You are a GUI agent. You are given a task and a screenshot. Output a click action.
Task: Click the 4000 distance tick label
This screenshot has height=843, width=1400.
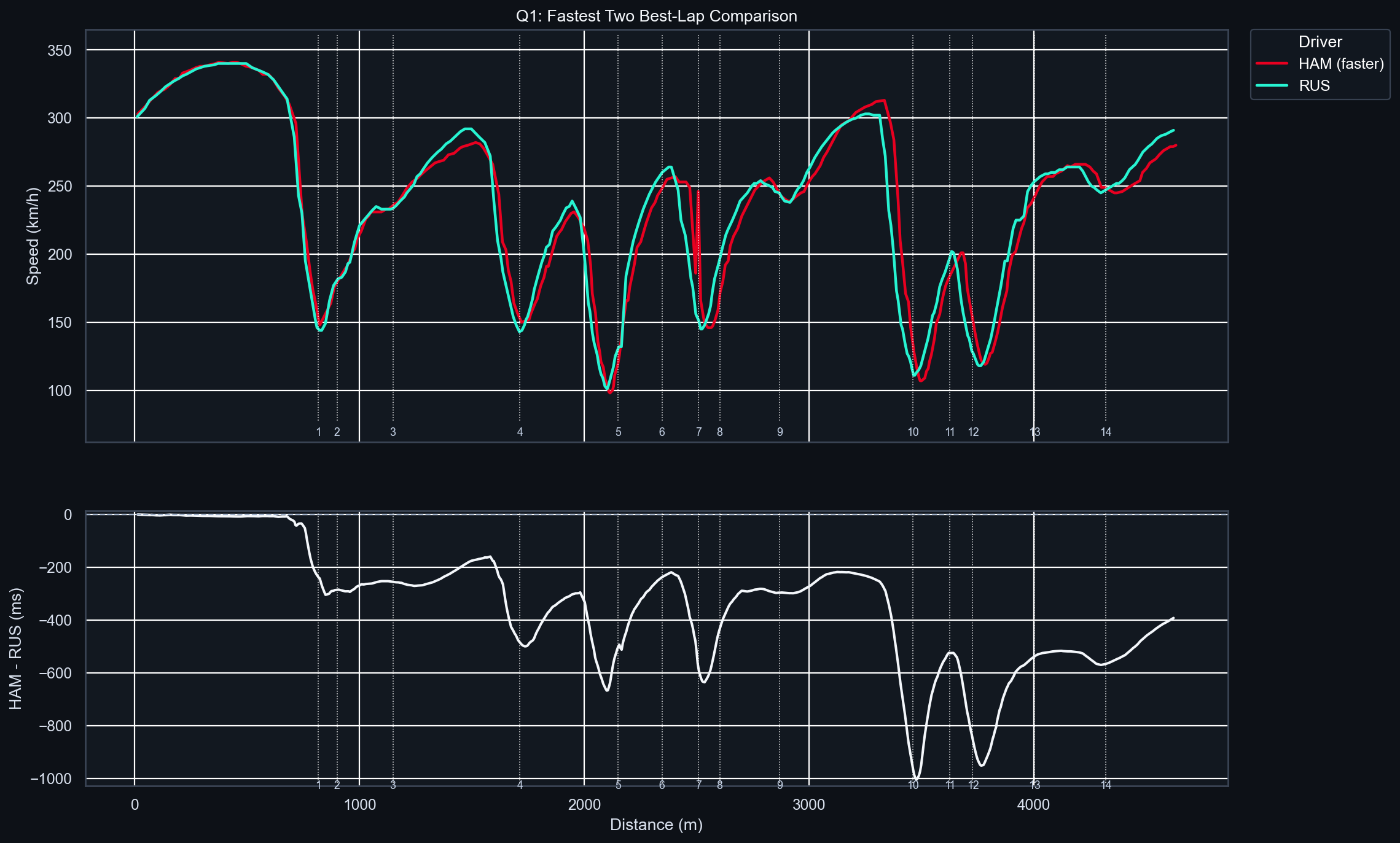[1034, 805]
